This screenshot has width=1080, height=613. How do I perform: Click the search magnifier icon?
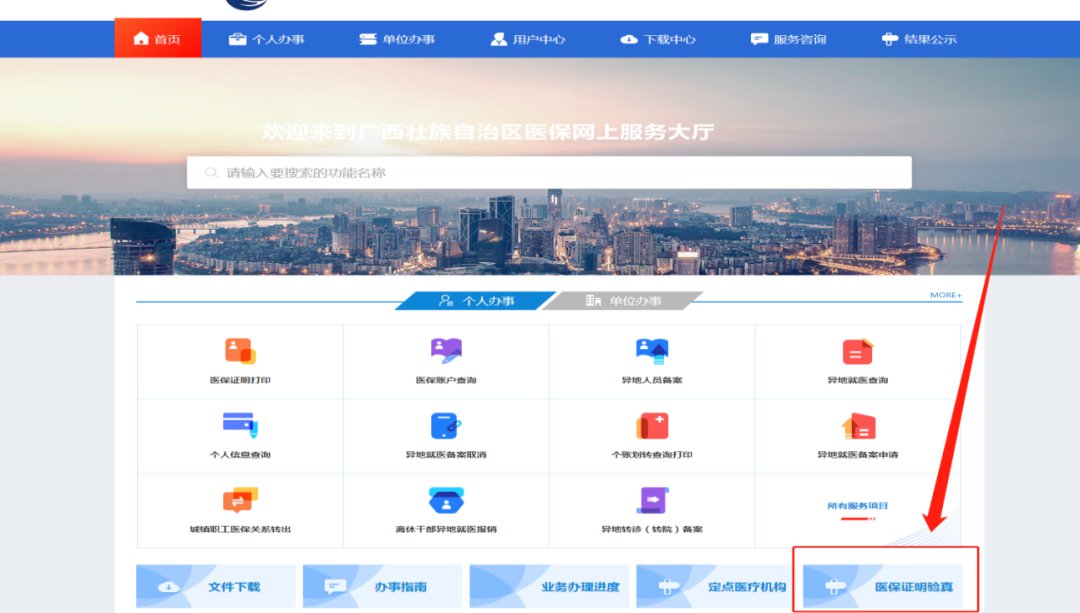coord(211,172)
